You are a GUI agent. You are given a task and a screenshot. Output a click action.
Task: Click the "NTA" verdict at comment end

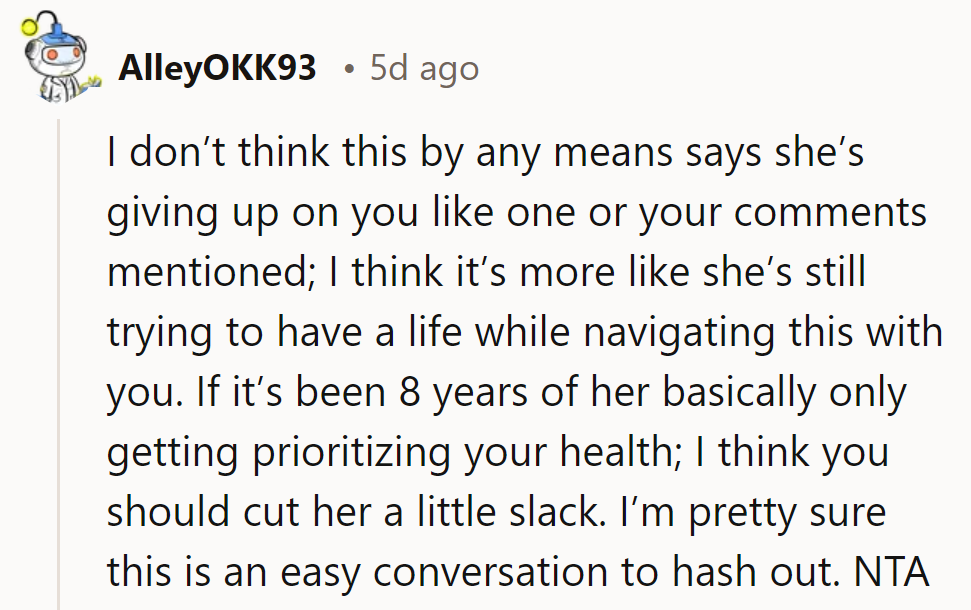[x=892, y=573]
